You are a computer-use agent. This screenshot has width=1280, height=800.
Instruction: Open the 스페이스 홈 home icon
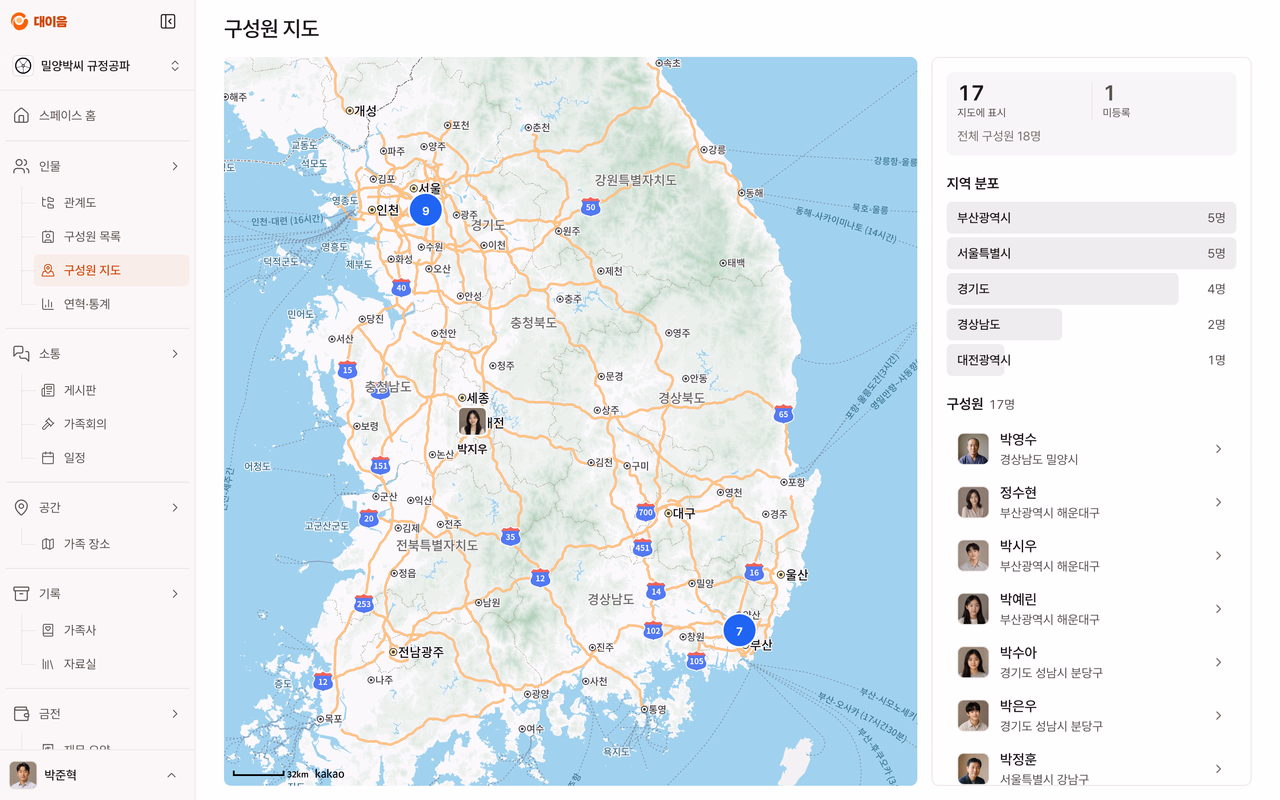(x=21, y=115)
